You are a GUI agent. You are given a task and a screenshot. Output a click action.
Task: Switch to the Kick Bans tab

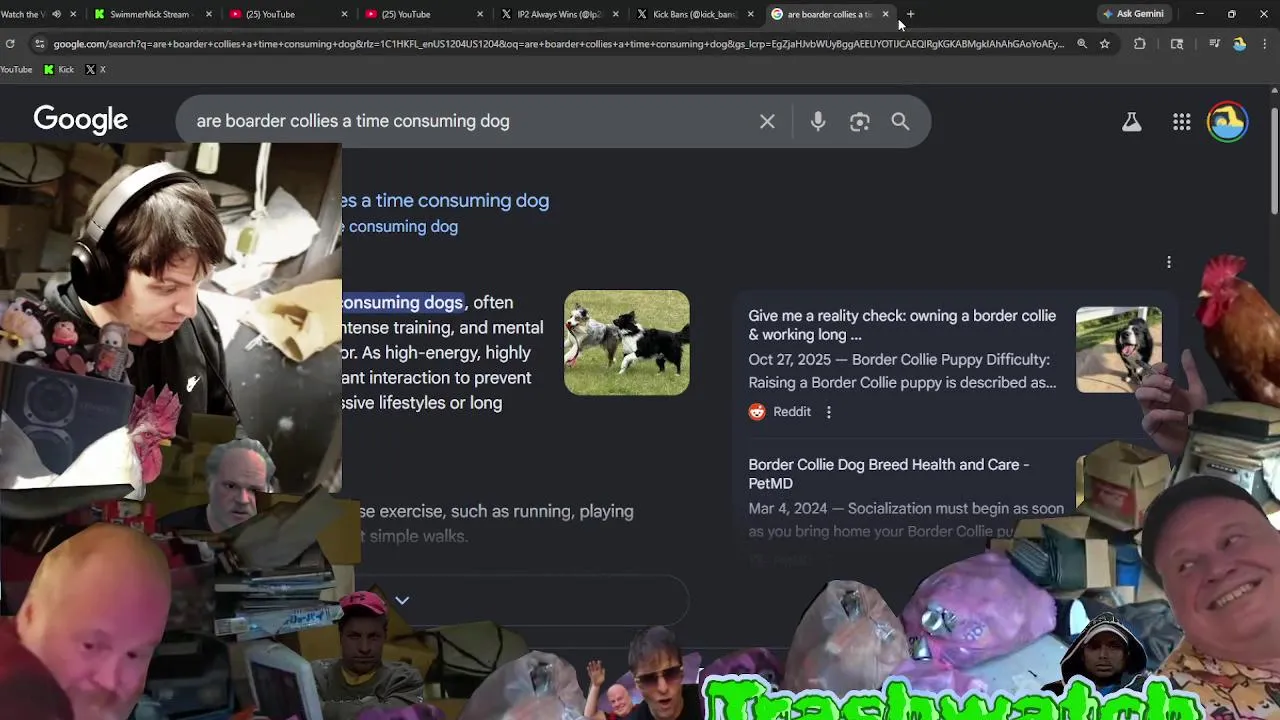(694, 14)
